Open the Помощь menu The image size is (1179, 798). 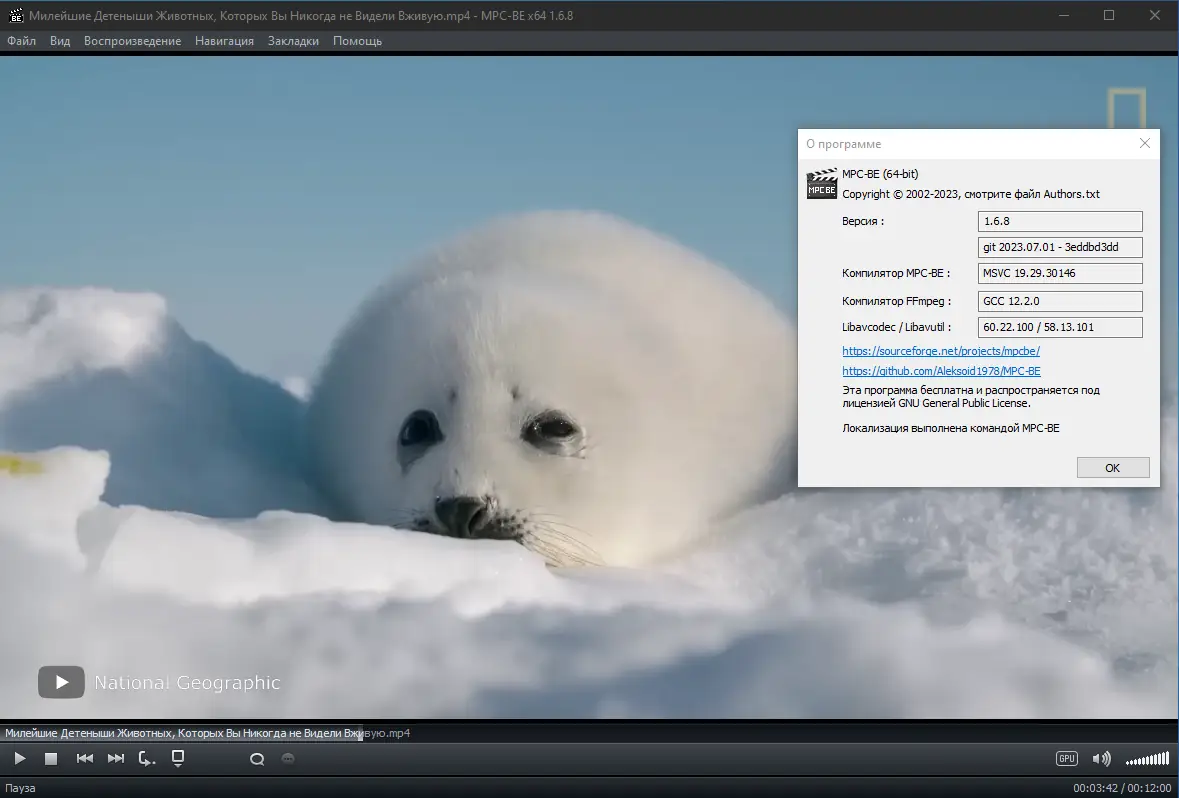coord(357,41)
